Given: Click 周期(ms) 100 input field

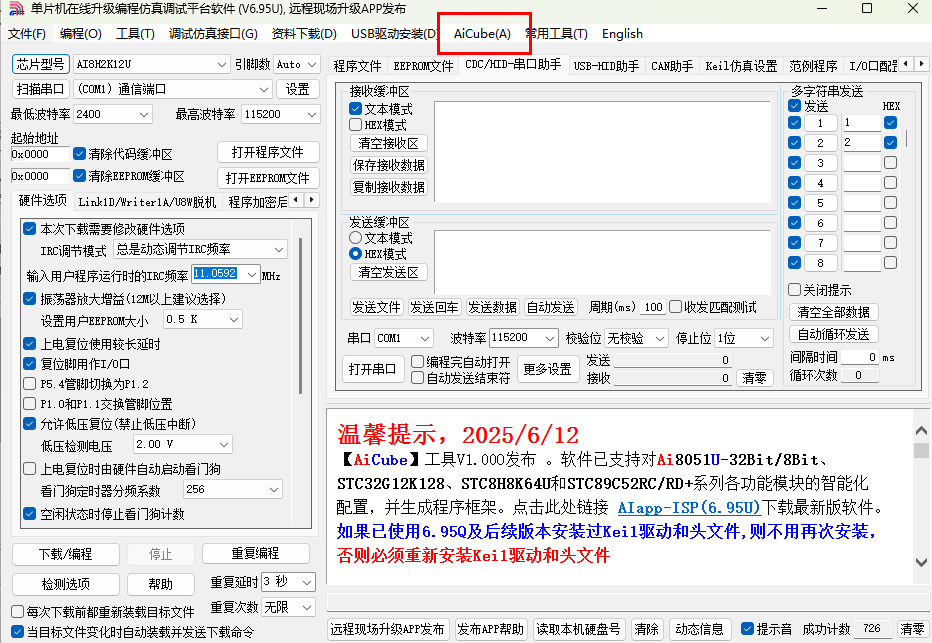Looking at the screenshot, I should [x=653, y=307].
